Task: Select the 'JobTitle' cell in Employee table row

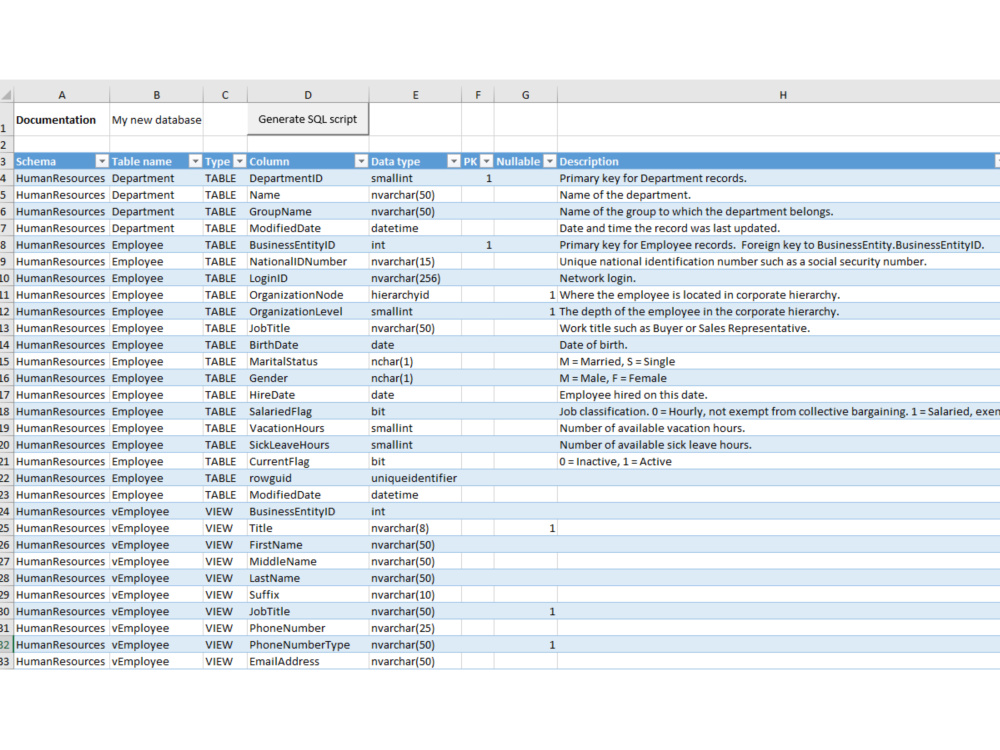Action: tap(308, 328)
